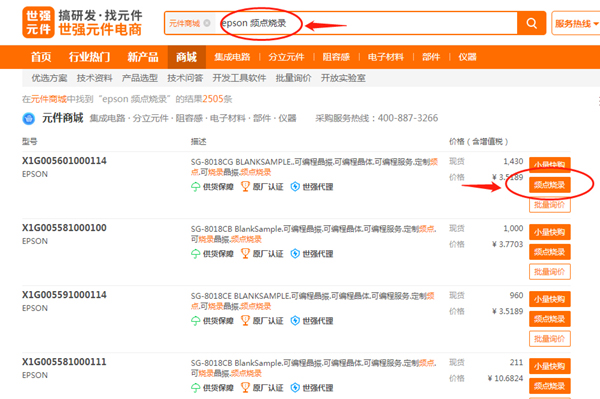Click 供货保障 umbrella icon for X1G005581000111

click(x=196, y=388)
